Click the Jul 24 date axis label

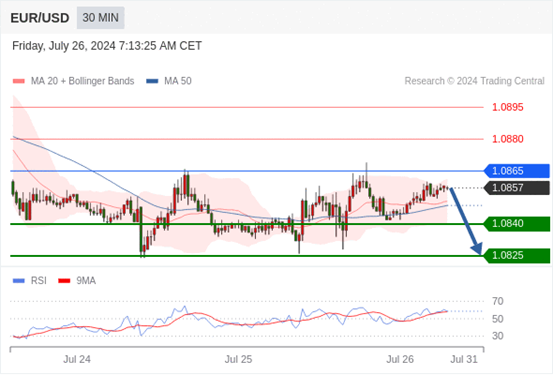click(x=77, y=359)
